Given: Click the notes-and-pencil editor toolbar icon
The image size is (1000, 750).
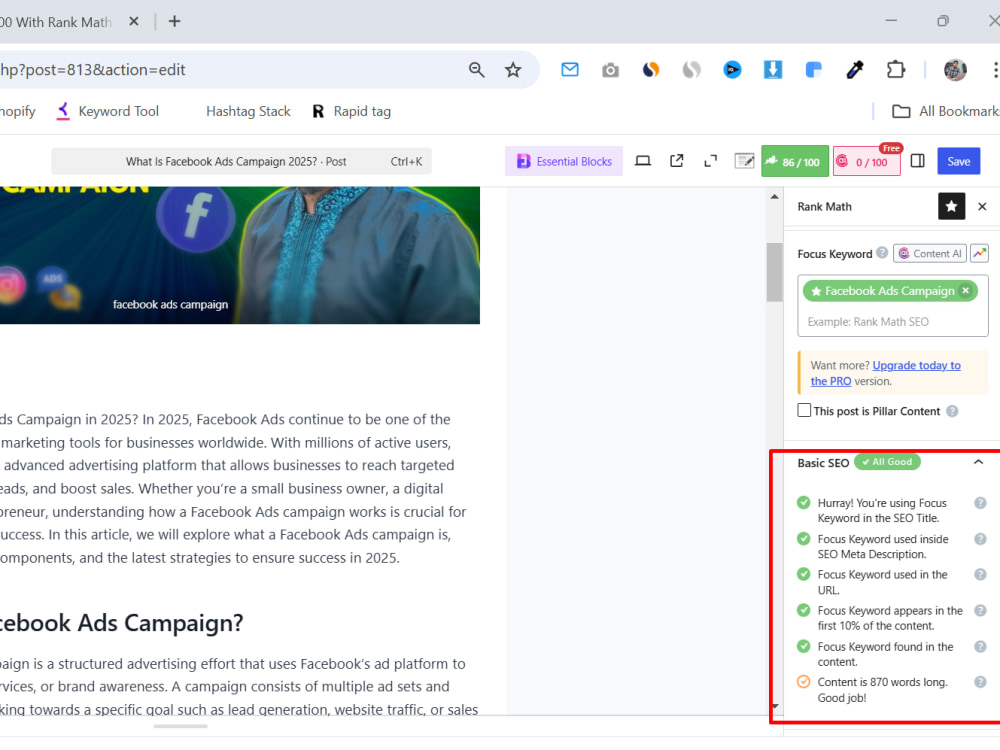Looking at the screenshot, I should tap(744, 161).
